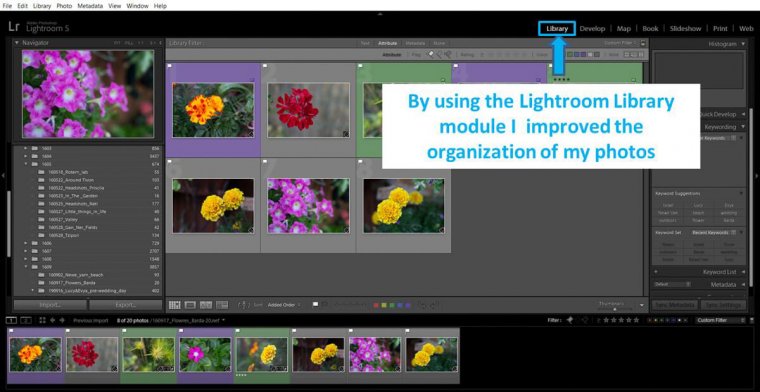Toggle flagged filter in filmstrip Filter bar
The width and height of the screenshot is (760, 392).
coord(570,320)
